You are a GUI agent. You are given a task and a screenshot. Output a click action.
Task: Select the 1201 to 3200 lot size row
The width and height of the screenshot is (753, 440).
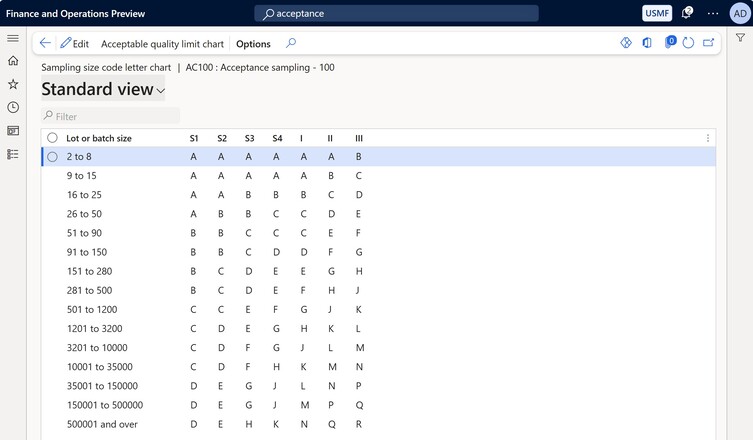click(x=378, y=329)
